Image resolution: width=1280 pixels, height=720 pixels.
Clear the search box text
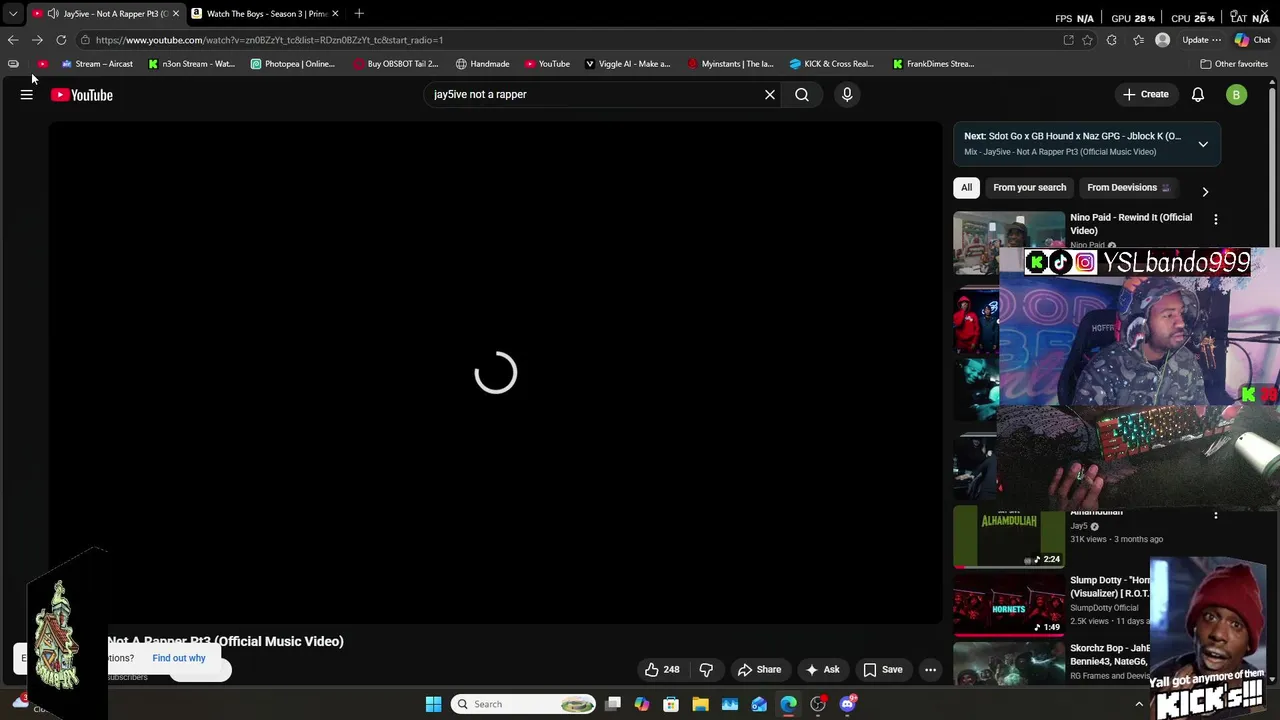770,94
